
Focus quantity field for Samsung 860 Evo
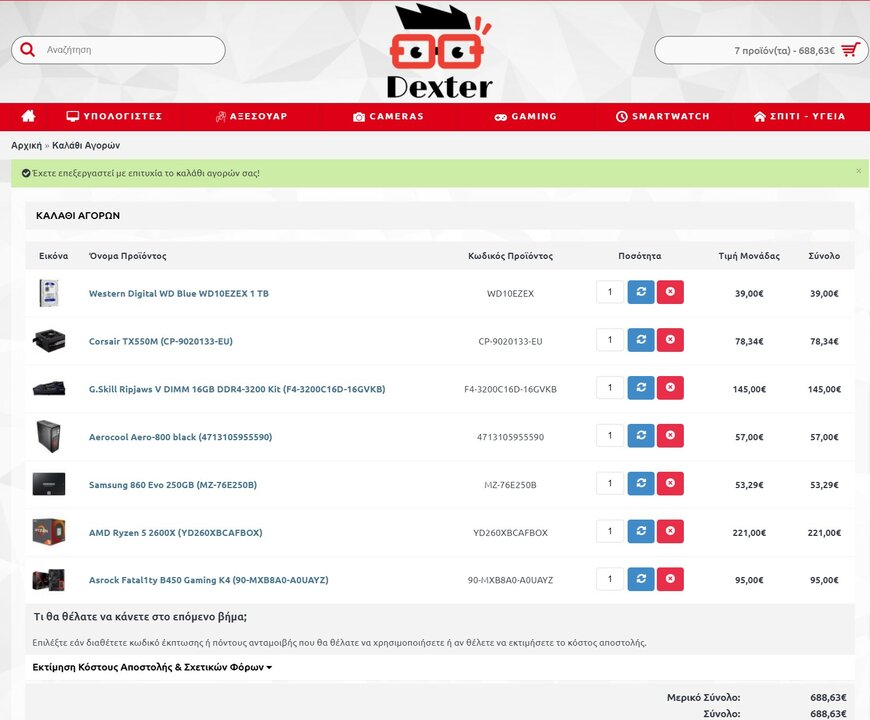tap(610, 483)
